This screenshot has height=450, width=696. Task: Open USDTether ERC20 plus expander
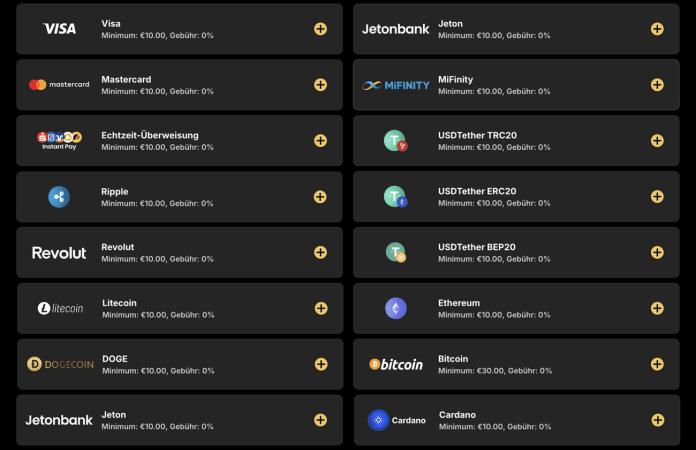click(657, 197)
